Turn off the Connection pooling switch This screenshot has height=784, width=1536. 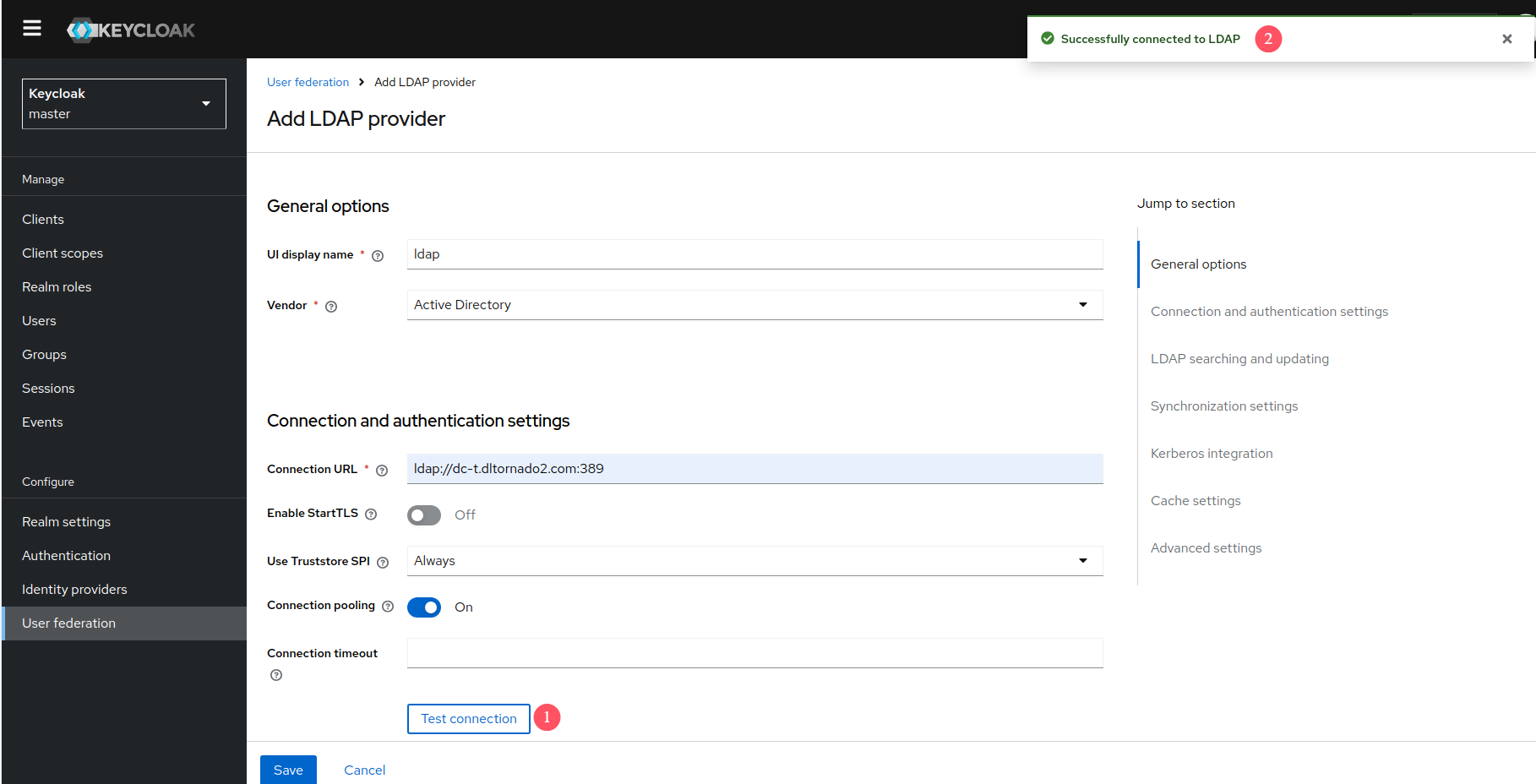424,607
